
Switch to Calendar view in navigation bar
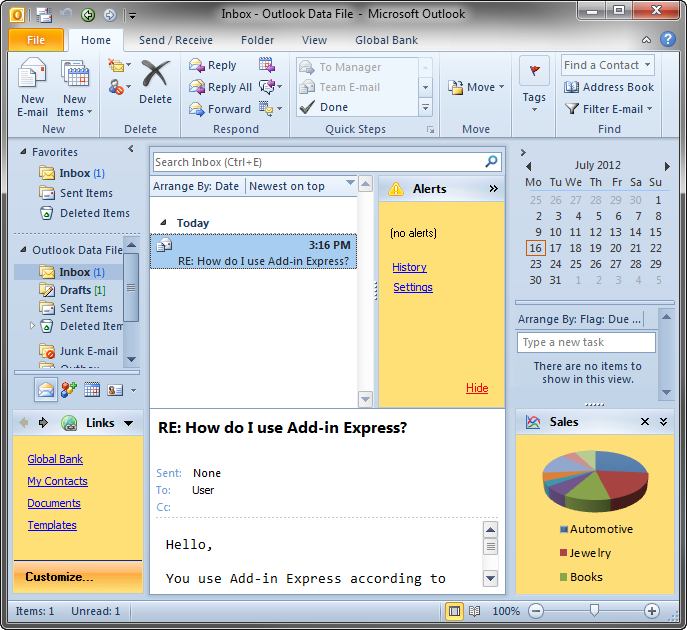(x=92, y=390)
